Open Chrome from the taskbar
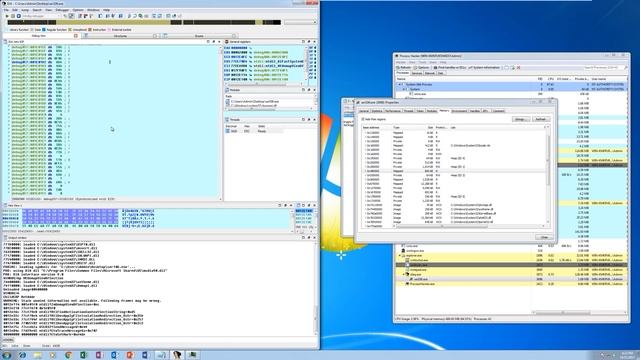640x360 pixels. pos(68,355)
